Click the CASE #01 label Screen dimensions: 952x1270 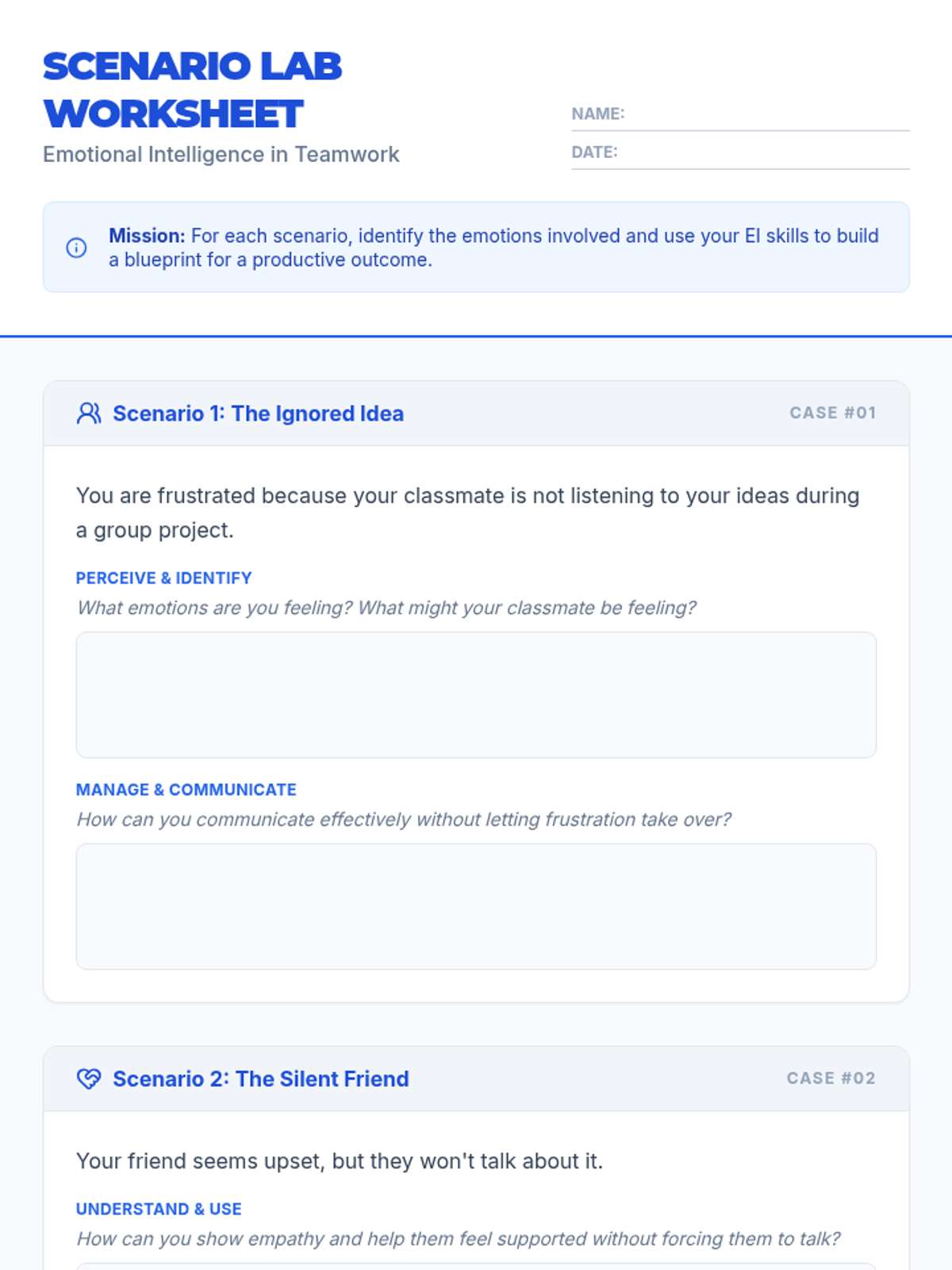(x=832, y=413)
